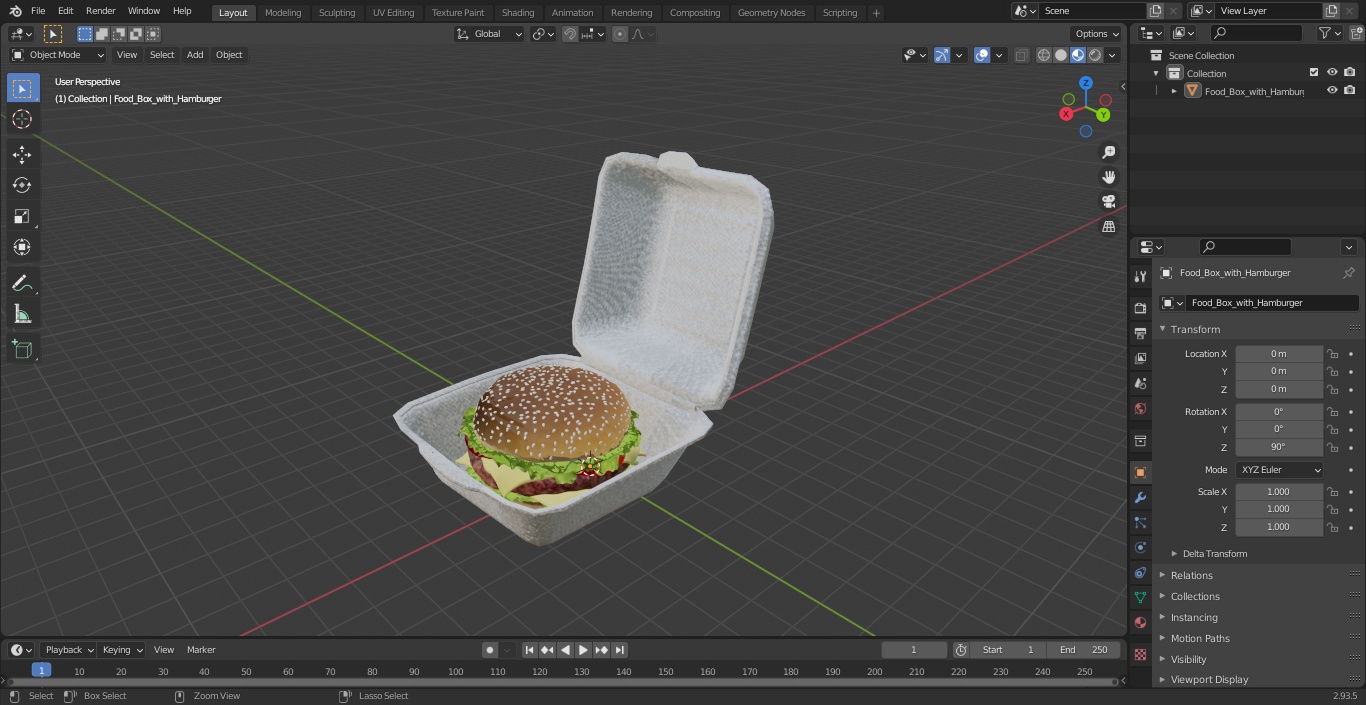Switch to the UV Editing workspace tab
Image resolution: width=1366 pixels, height=705 pixels.
393,12
